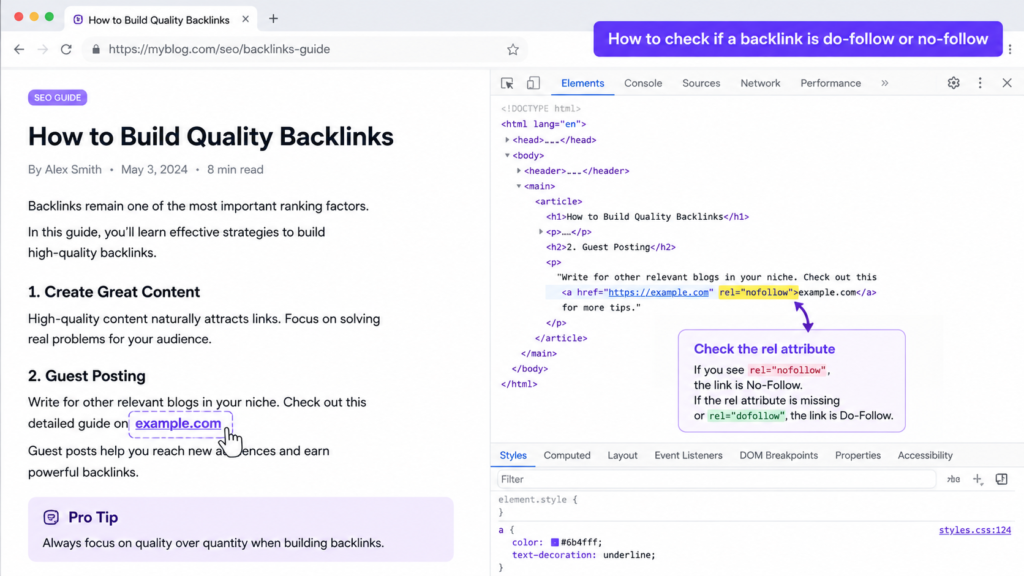Select the Computed subtab
The height and width of the screenshot is (576, 1024).
567,455
